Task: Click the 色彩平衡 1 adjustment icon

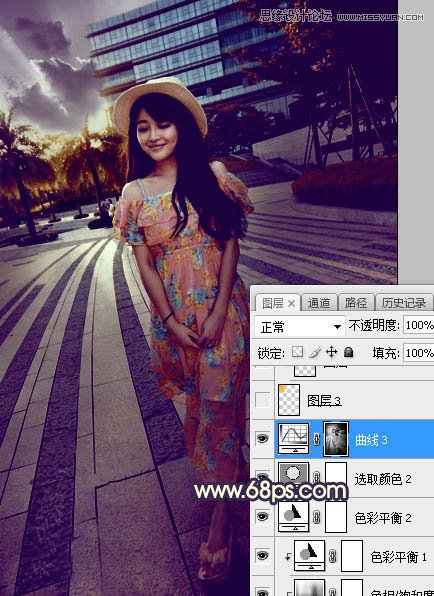Action: pyautogui.click(x=309, y=555)
